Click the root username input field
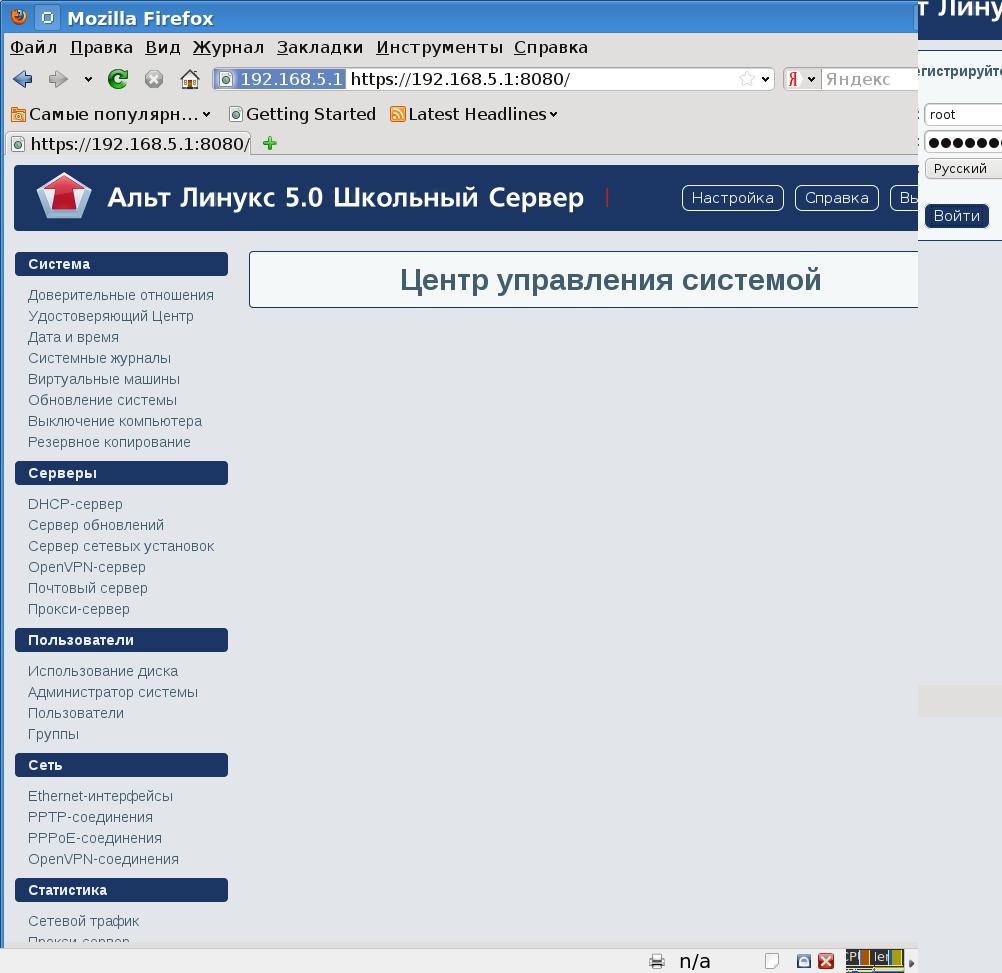This screenshot has height=973, width=1002. (962, 115)
